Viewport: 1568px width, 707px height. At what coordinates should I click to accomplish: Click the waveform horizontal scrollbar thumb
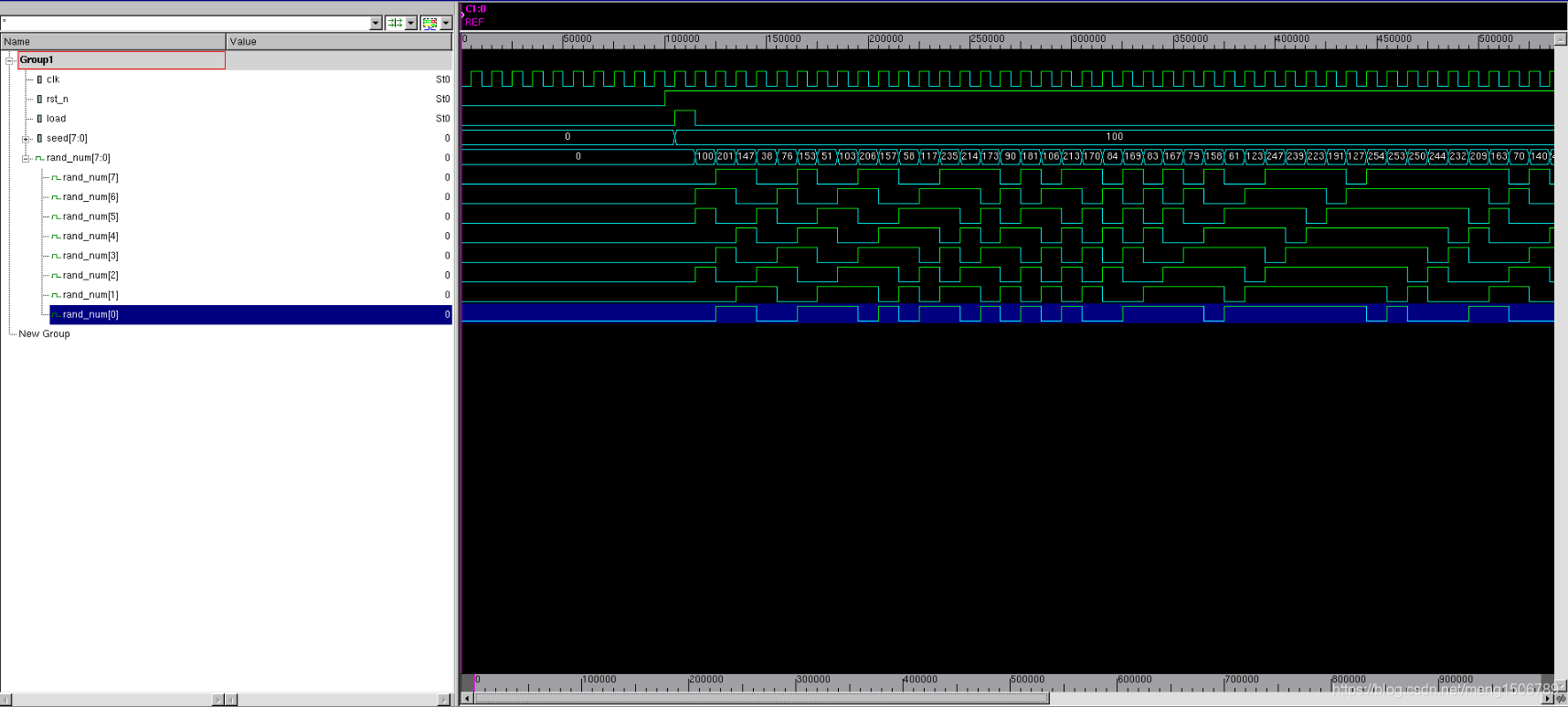click(x=761, y=699)
